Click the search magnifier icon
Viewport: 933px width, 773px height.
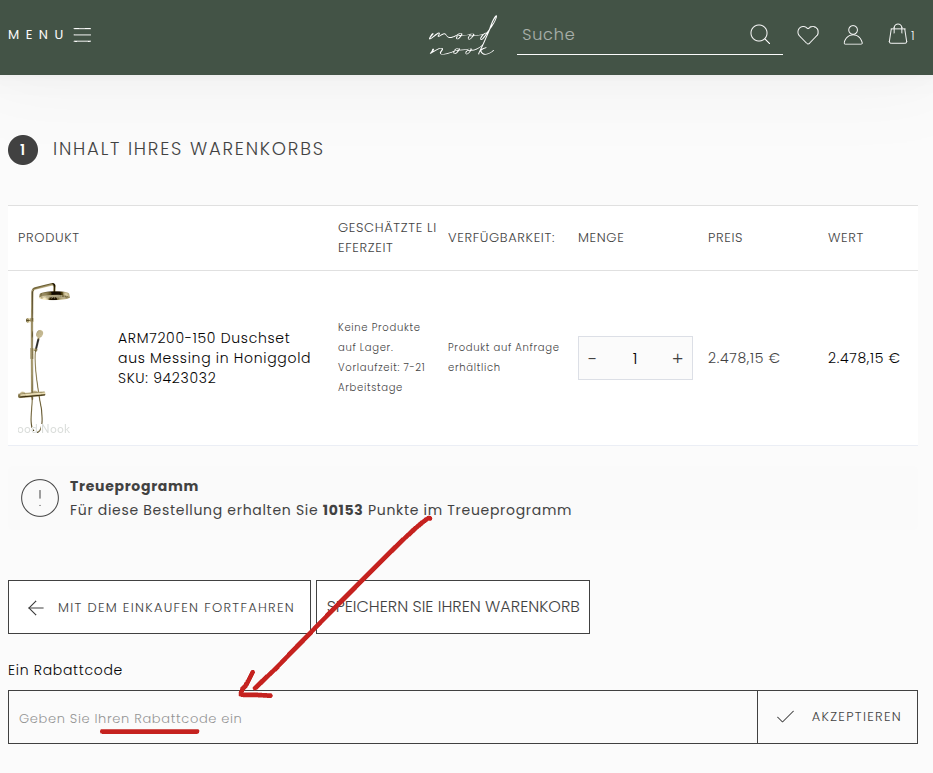[760, 35]
